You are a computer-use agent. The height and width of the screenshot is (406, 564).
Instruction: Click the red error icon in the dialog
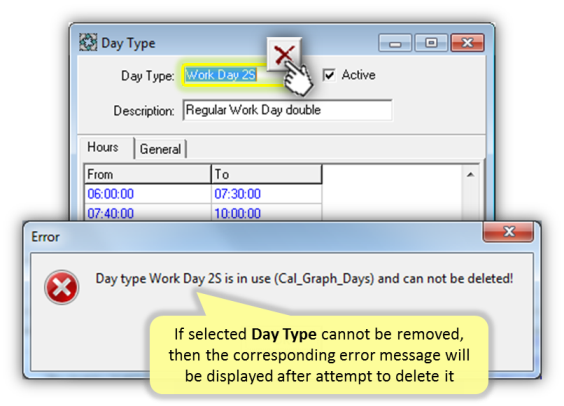click(x=62, y=287)
